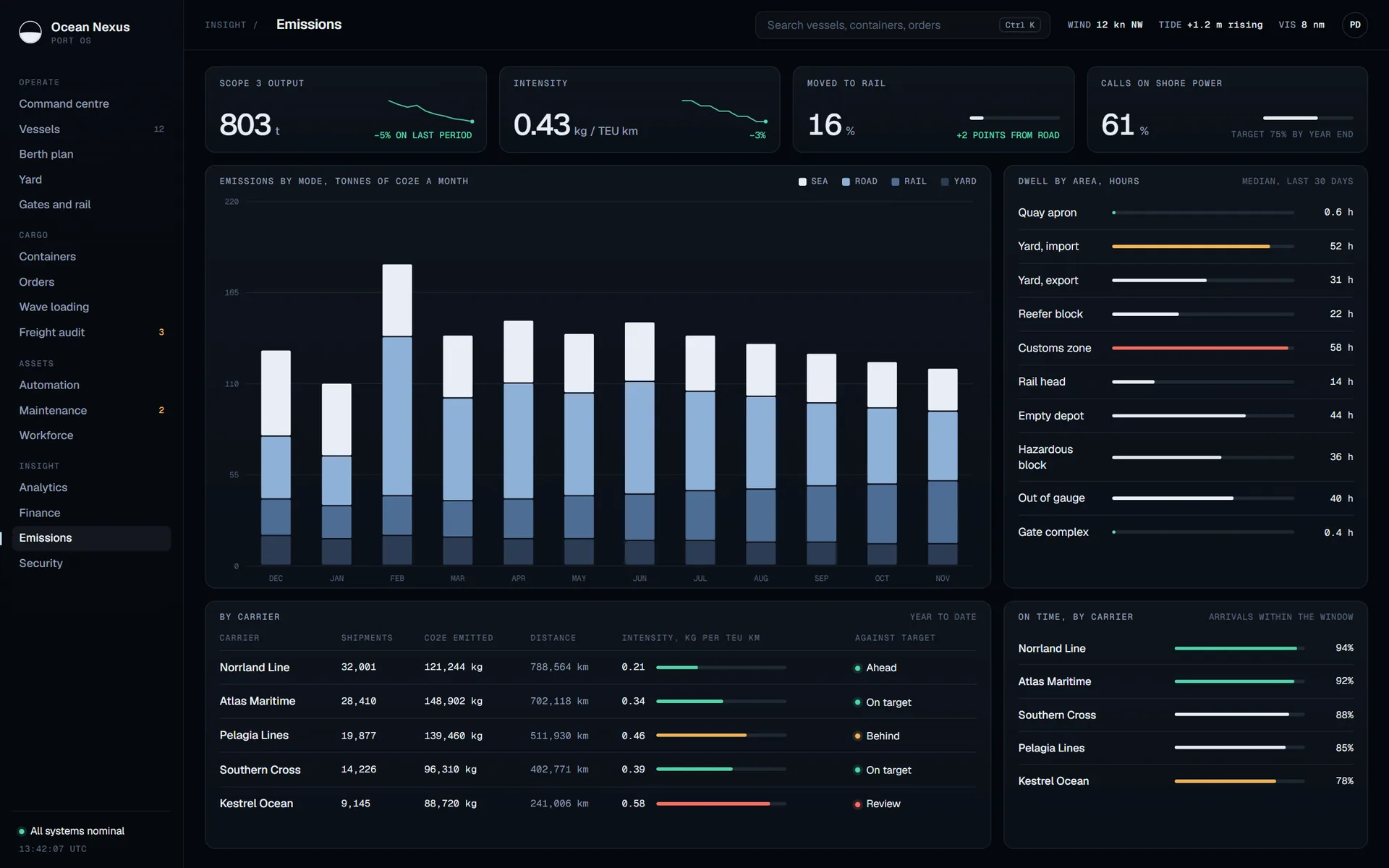Click the Review status for Kestrel Ocean

click(x=877, y=804)
